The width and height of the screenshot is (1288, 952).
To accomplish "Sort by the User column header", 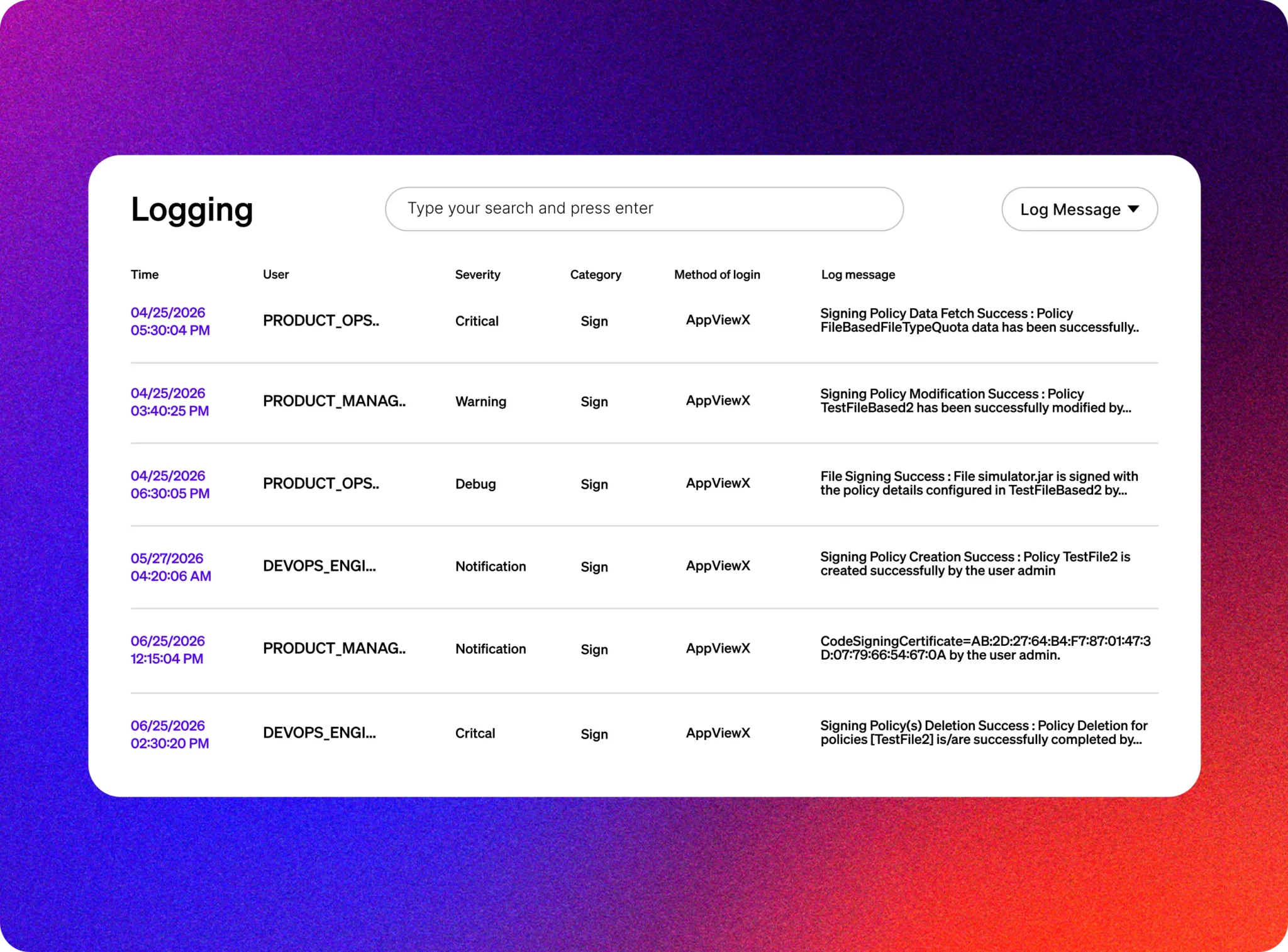I will (276, 275).
